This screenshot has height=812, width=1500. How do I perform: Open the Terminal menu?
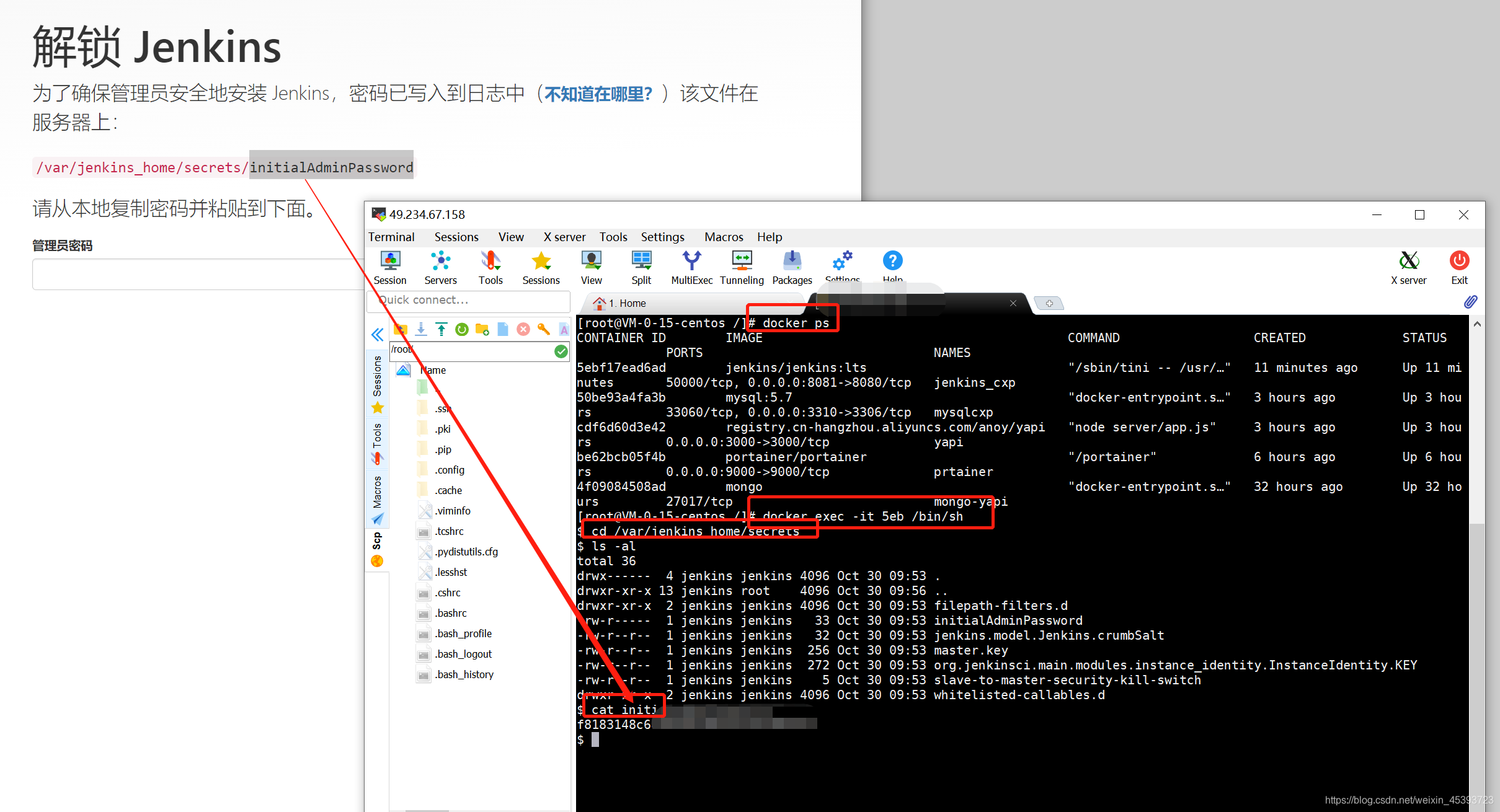[x=391, y=237]
